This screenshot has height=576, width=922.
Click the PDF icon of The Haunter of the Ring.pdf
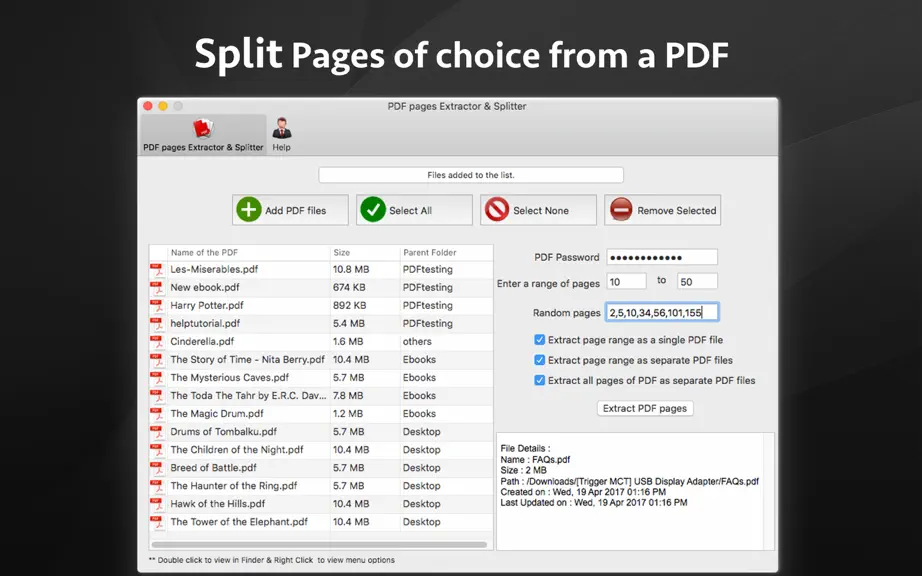[157, 485]
